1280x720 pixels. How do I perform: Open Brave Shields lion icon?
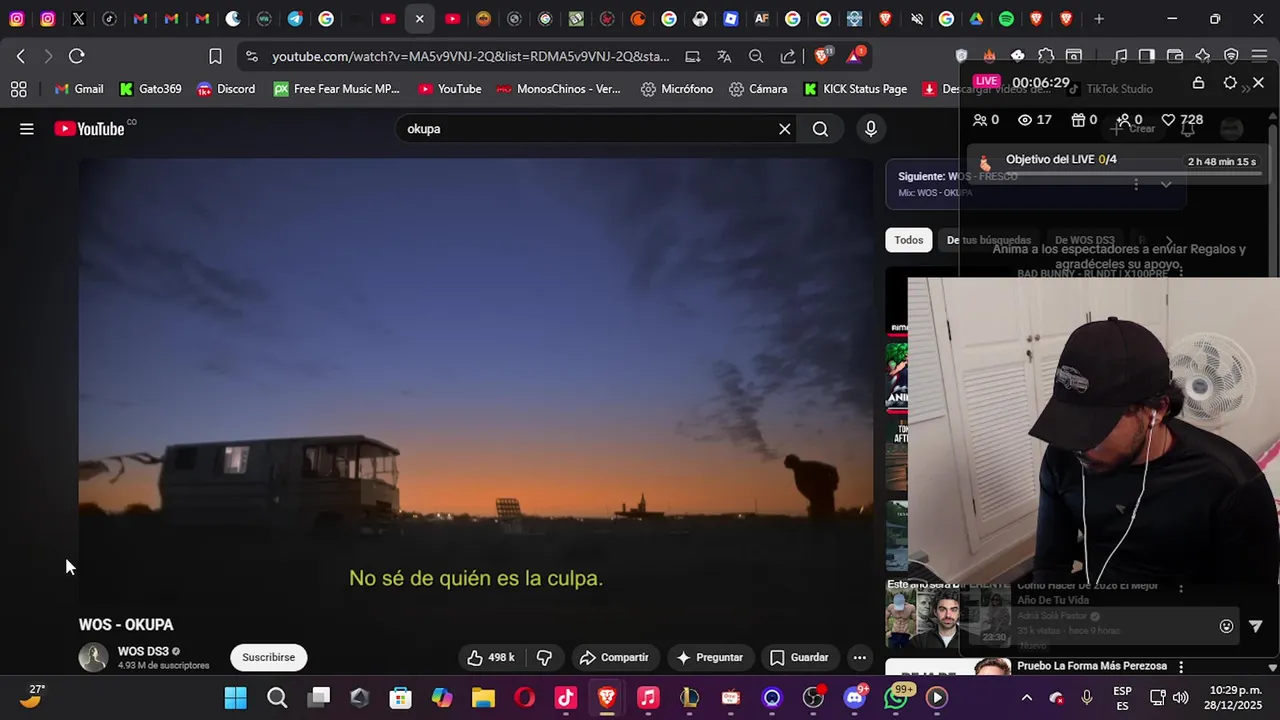click(x=822, y=55)
